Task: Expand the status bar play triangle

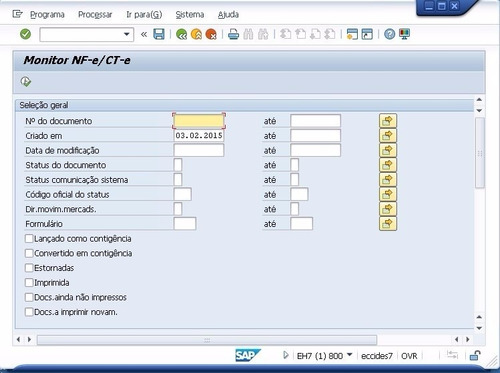Action: point(285,355)
